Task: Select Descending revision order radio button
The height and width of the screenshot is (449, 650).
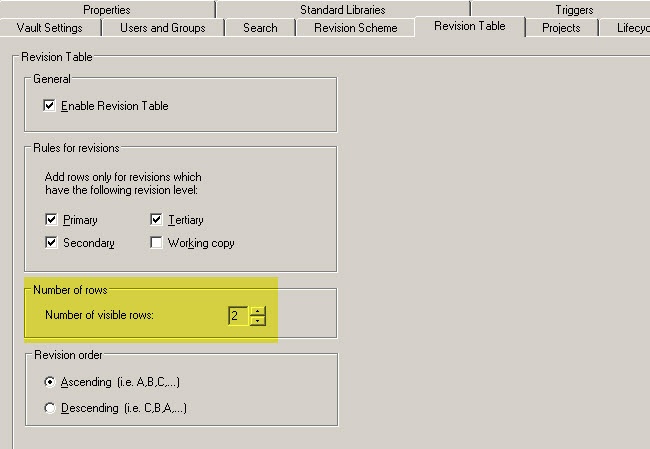Action: click(50, 408)
